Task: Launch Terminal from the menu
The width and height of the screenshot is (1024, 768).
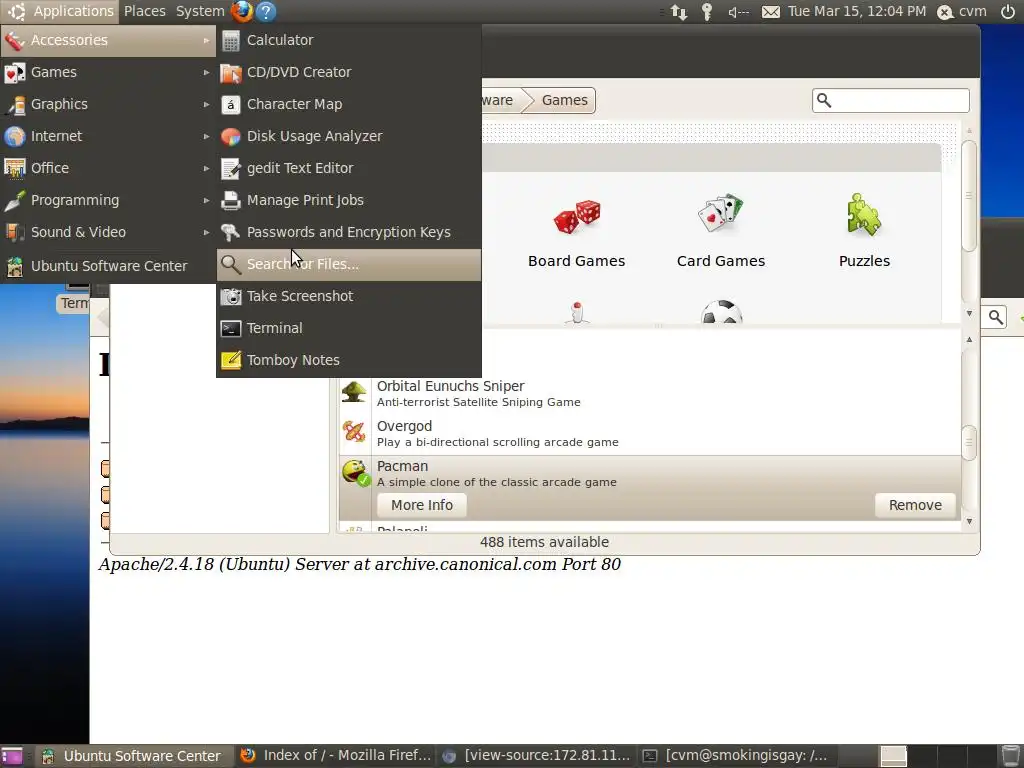Action: pos(349,328)
